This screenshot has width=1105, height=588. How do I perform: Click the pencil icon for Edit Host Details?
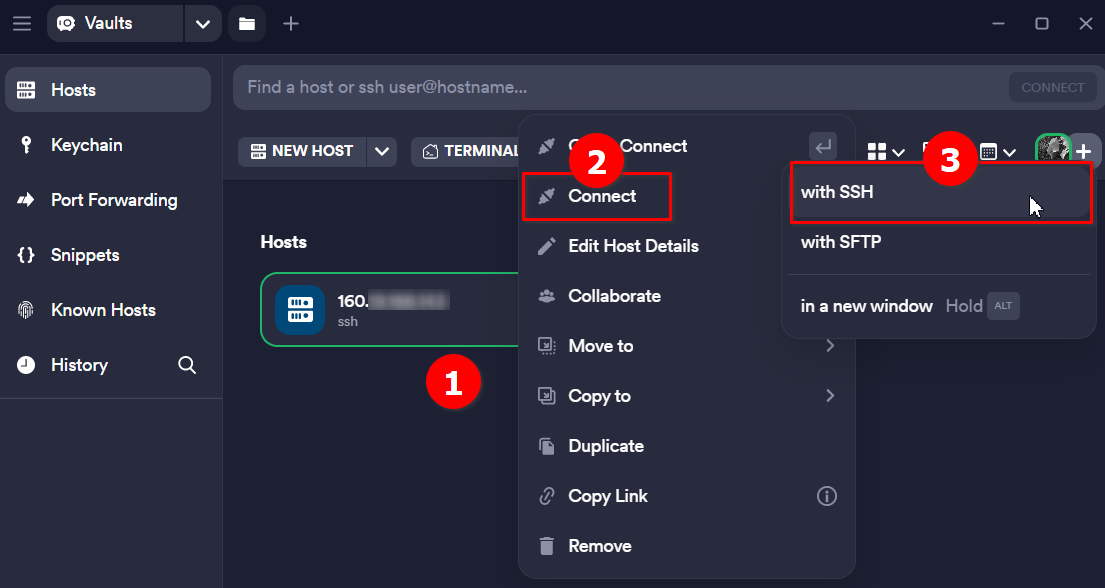pyautogui.click(x=546, y=246)
